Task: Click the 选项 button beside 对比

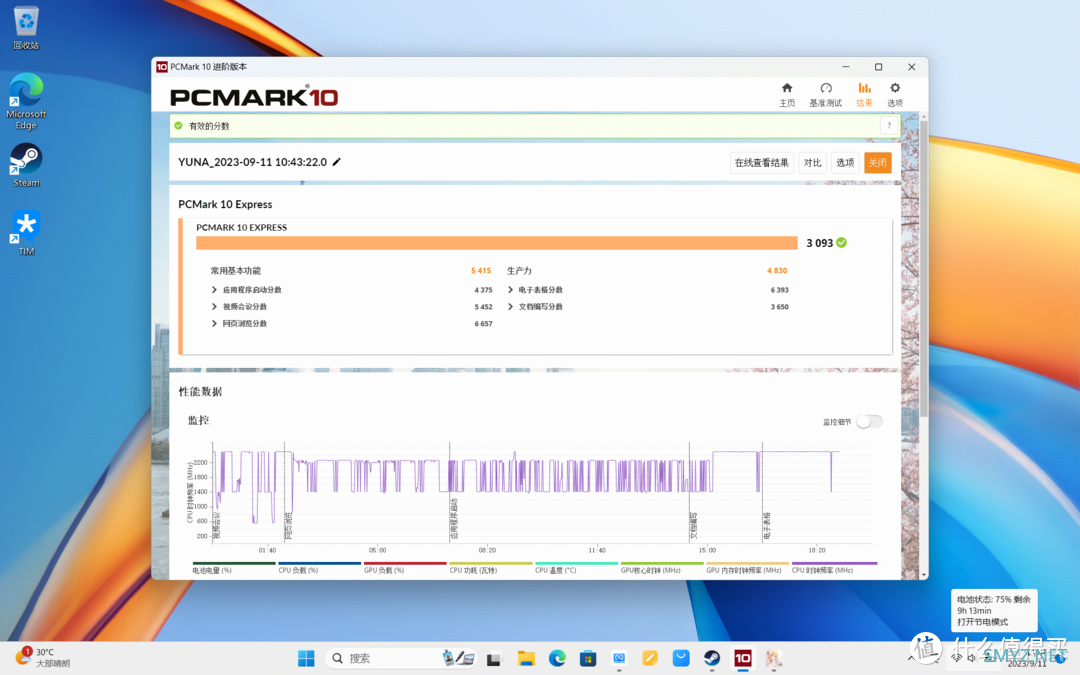Action: [x=845, y=163]
